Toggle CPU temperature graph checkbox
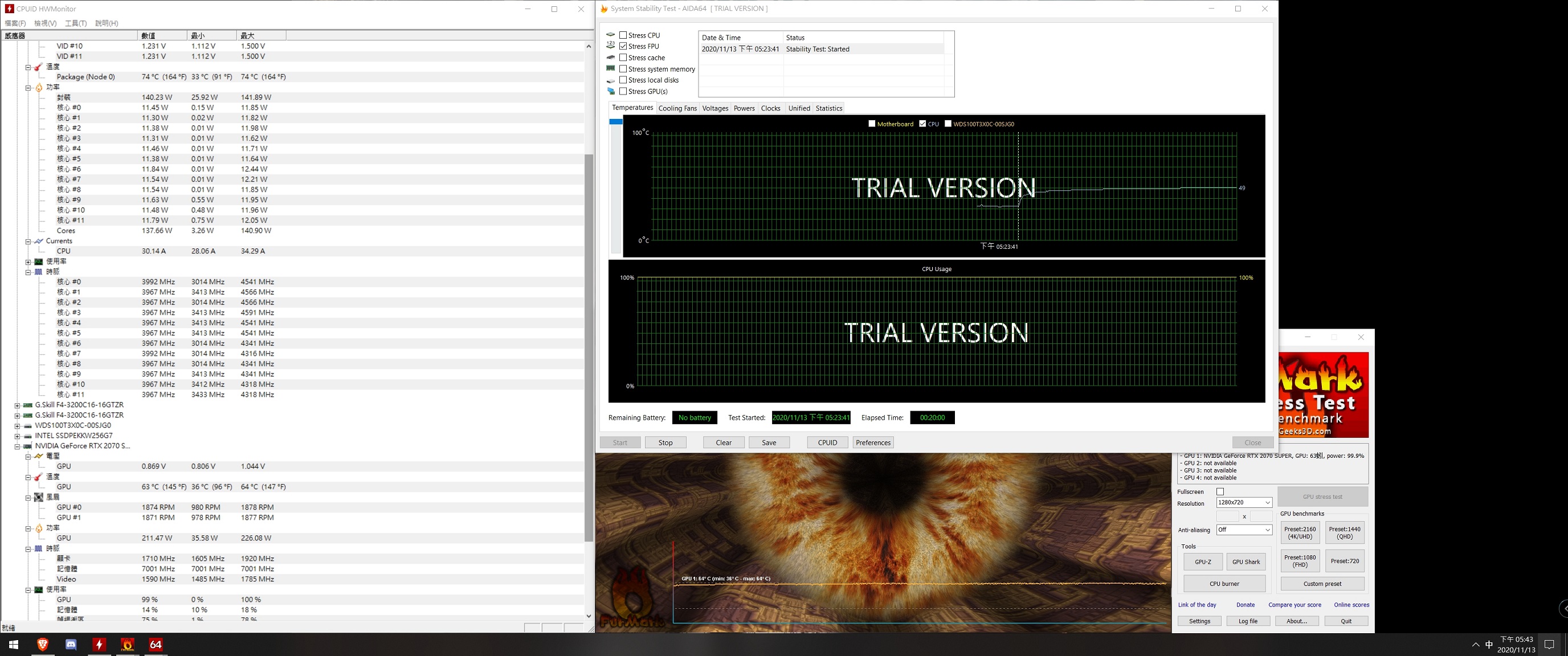Image resolution: width=1568 pixels, height=656 pixels. 922,124
